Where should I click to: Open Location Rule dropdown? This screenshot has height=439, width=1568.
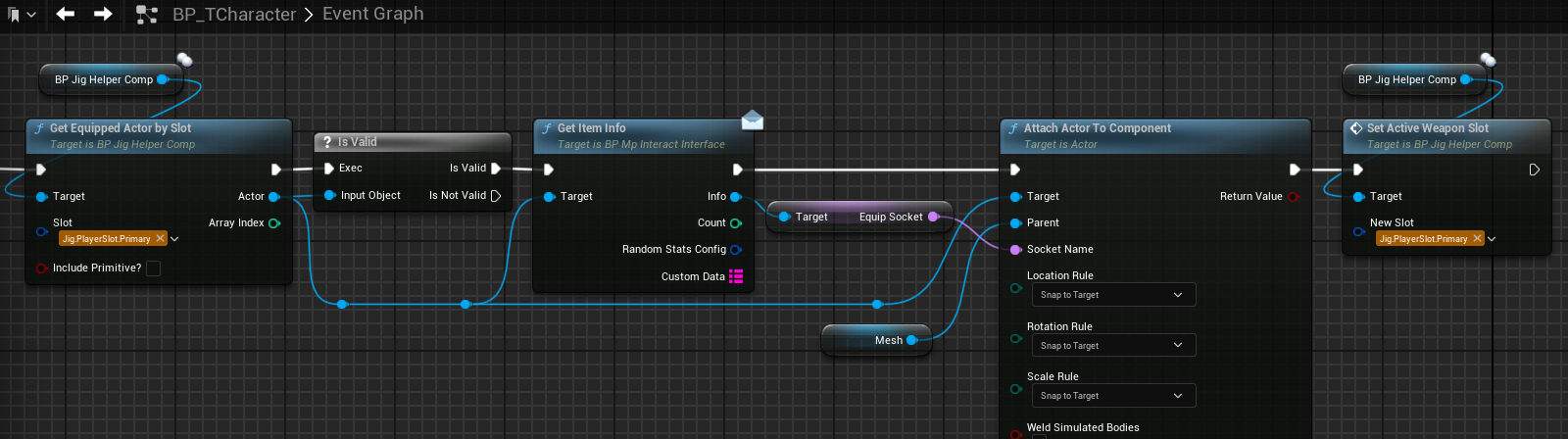tap(1113, 295)
